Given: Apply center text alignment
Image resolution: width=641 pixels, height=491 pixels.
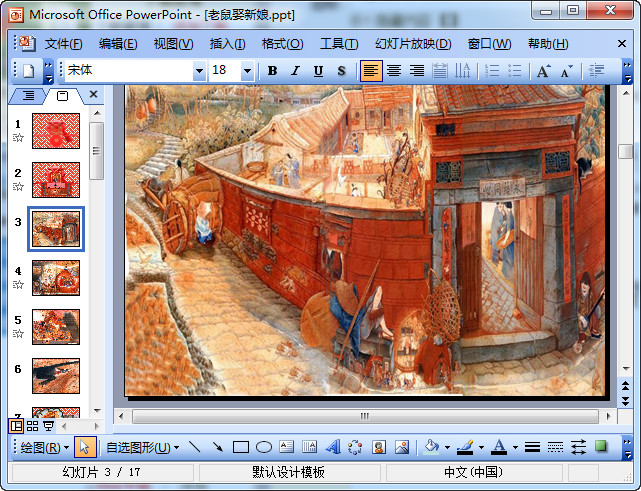Looking at the screenshot, I should (394, 71).
